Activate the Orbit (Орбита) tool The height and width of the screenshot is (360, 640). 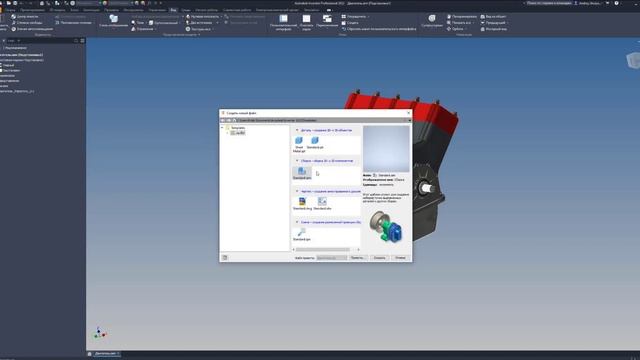pos(455,29)
